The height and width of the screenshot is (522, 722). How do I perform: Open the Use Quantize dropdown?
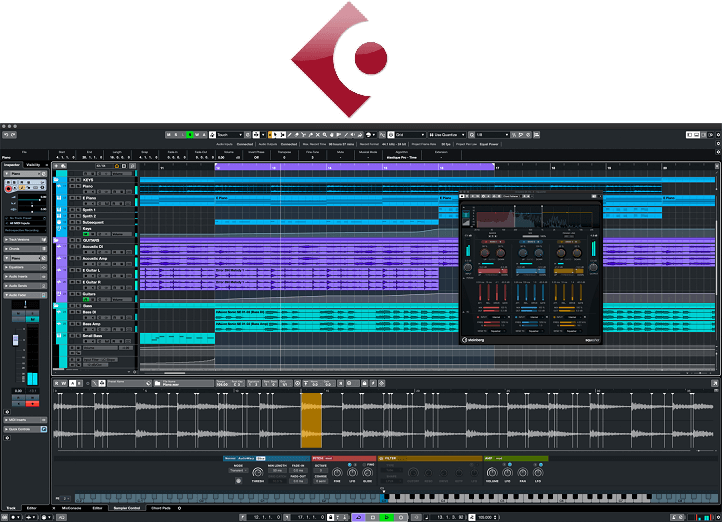click(447, 135)
